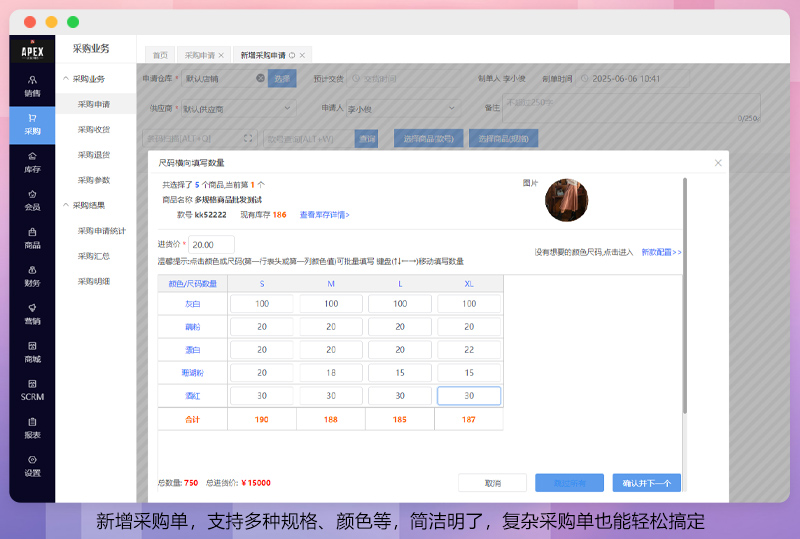Click the 酒红 XL quantity field
Screen dimensions: 800x539
[469, 396]
